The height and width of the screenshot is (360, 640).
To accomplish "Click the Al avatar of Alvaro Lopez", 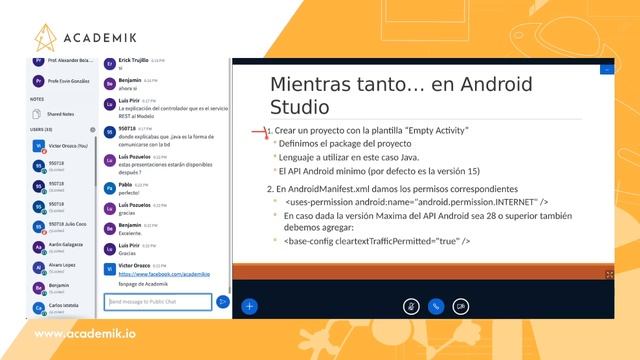I will [x=38, y=267].
